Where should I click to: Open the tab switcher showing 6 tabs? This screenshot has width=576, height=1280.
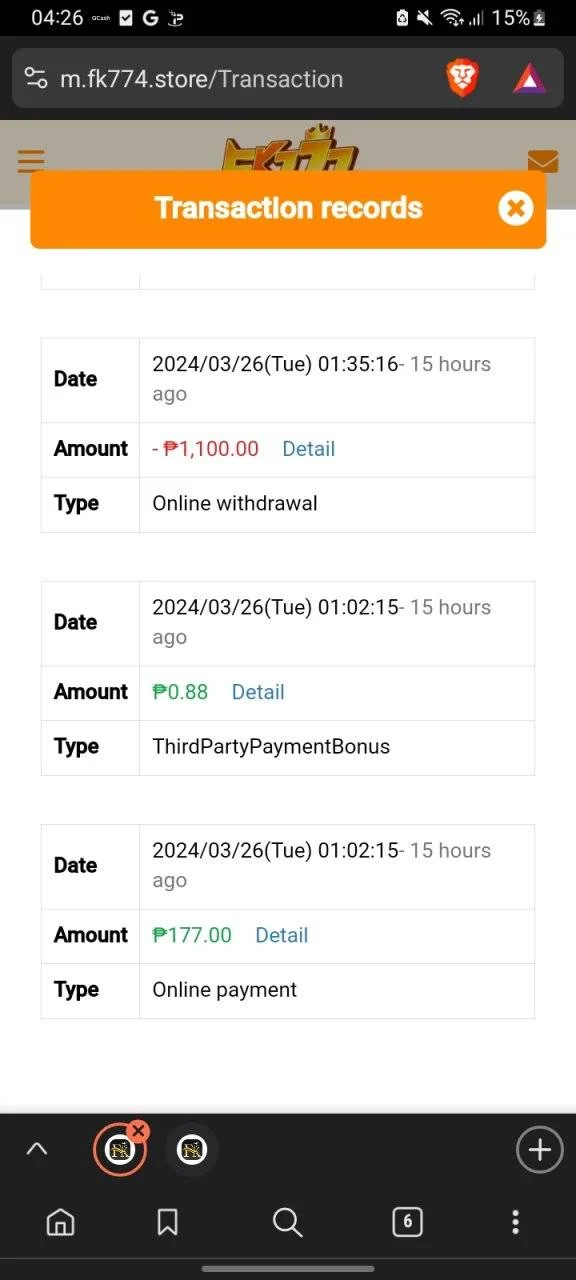(407, 1221)
